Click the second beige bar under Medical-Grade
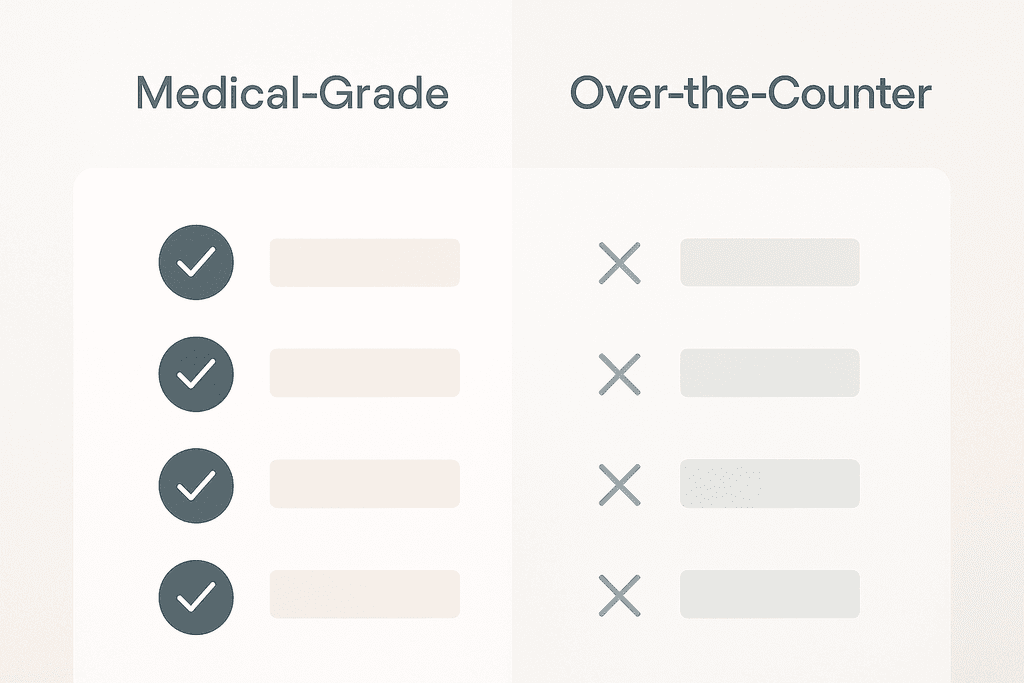The width and height of the screenshot is (1024, 683). coord(364,373)
